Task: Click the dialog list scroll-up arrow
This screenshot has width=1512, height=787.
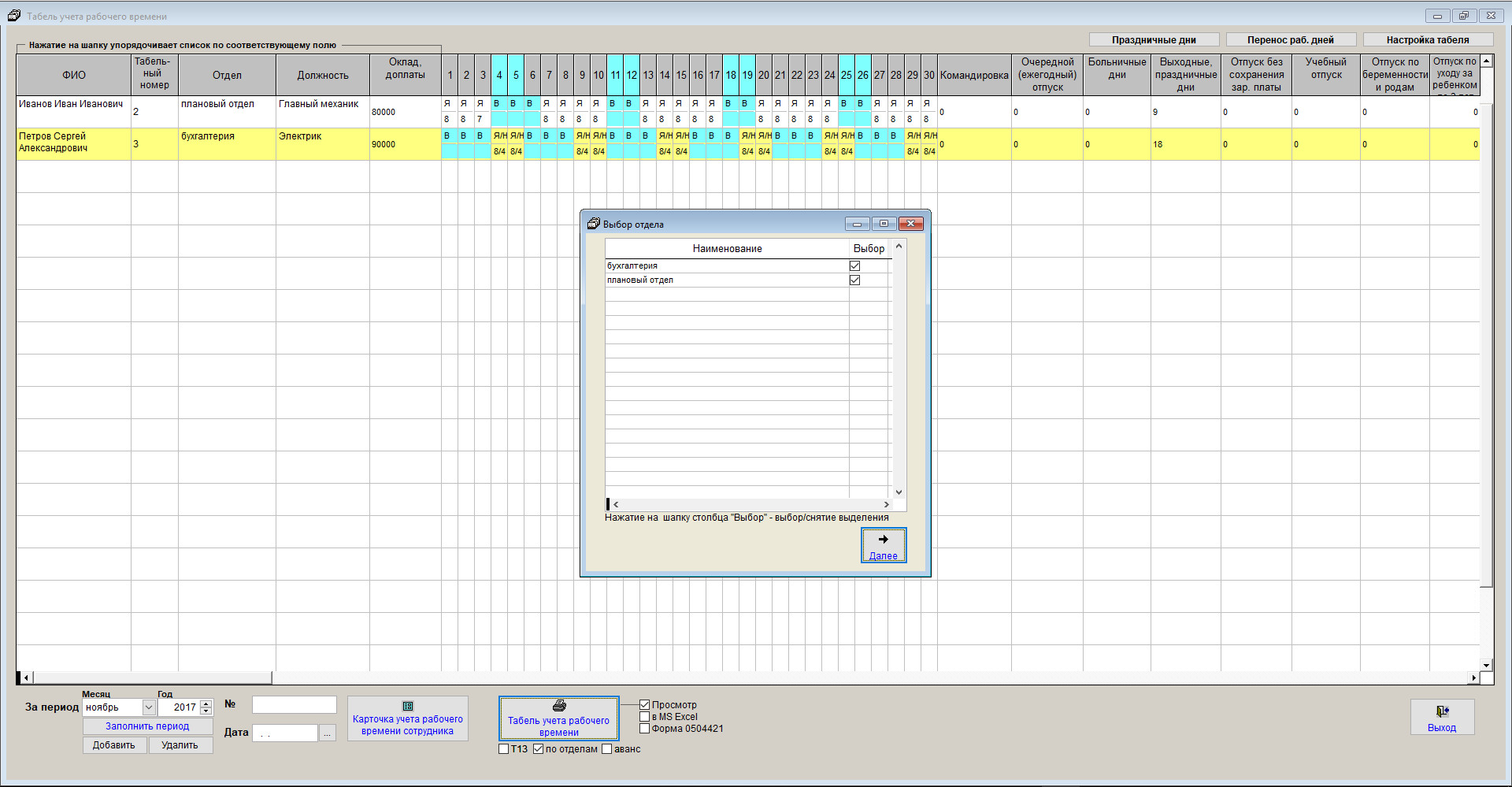Action: [899, 247]
